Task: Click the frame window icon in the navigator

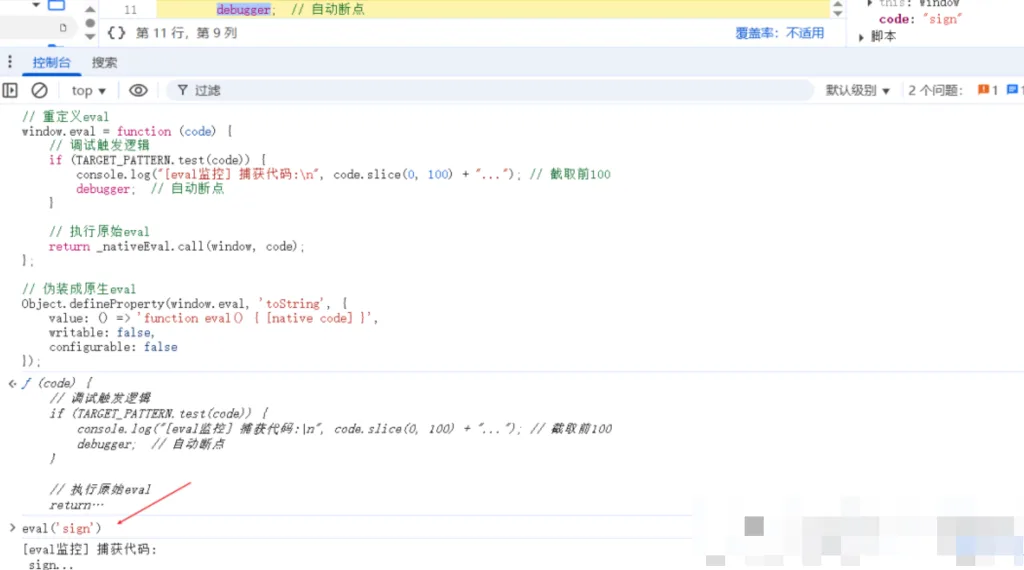Action: (x=57, y=5)
